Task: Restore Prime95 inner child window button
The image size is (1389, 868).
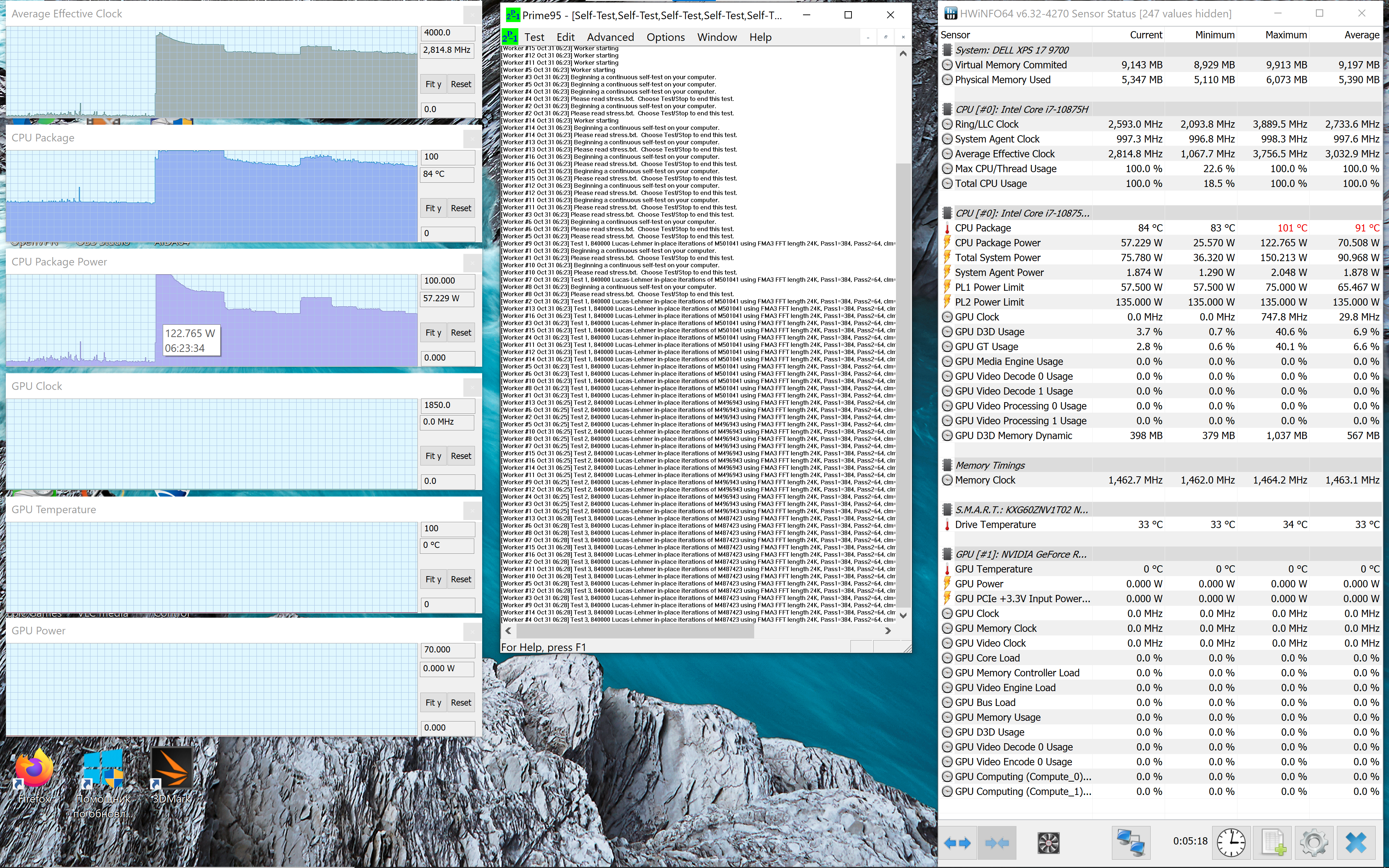Action: click(x=885, y=37)
